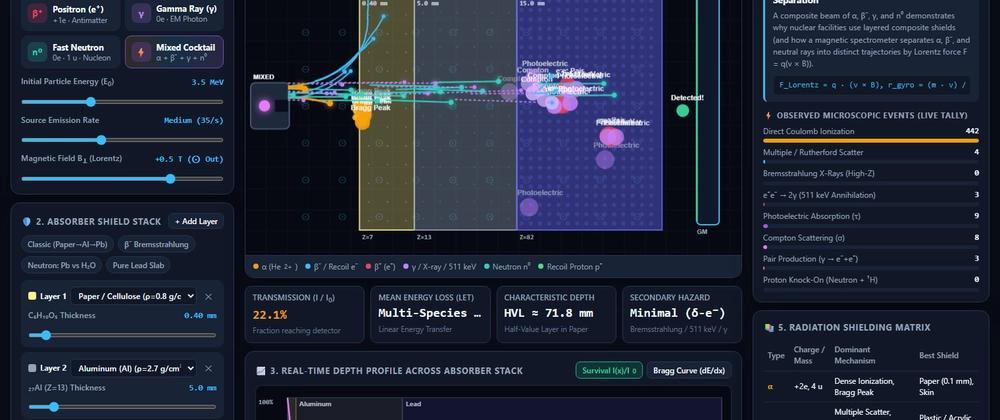This screenshot has height=420, width=1000.
Task: Click the Proton Knock-On tally row
Action: (871, 282)
